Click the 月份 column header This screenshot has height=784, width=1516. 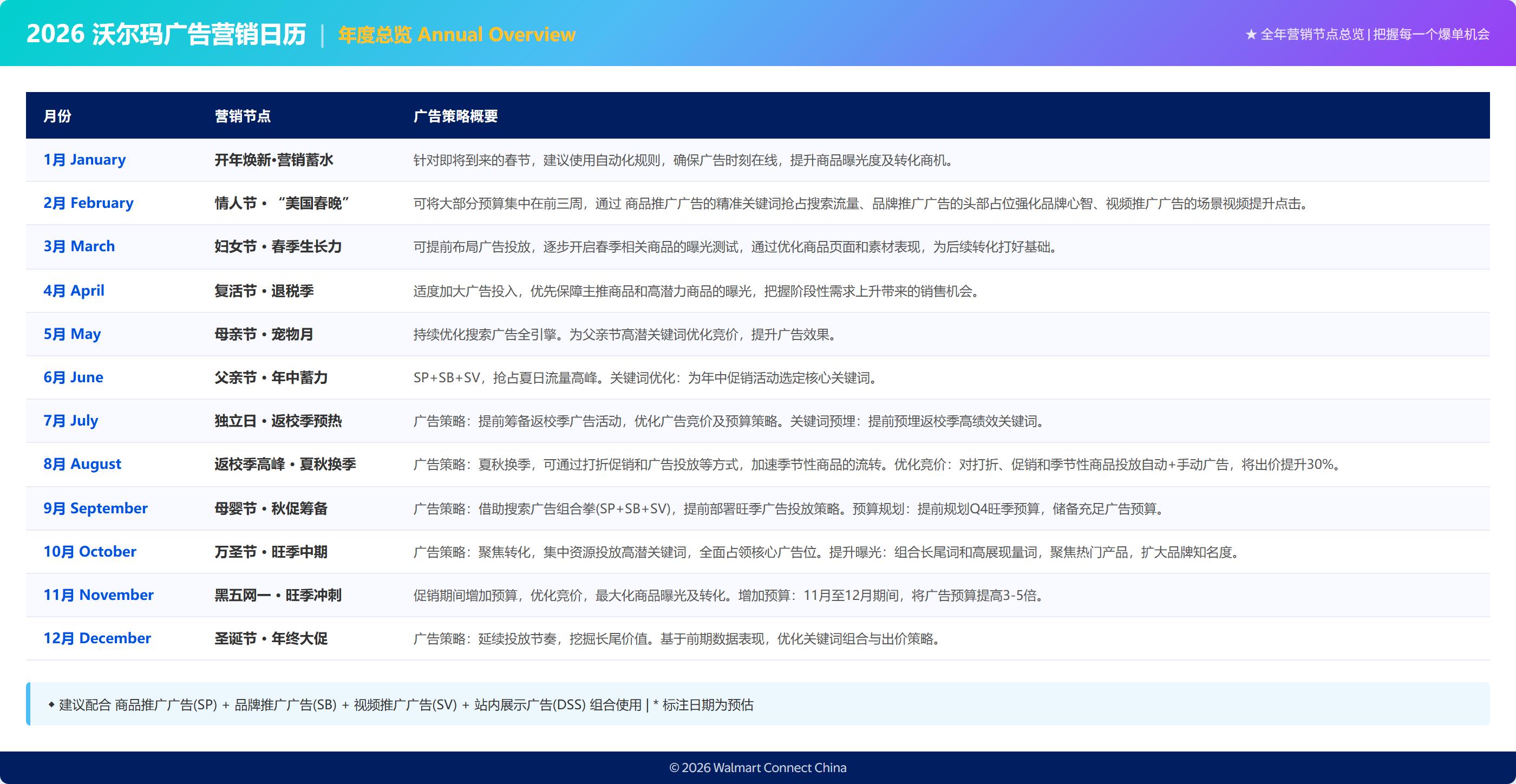click(58, 116)
